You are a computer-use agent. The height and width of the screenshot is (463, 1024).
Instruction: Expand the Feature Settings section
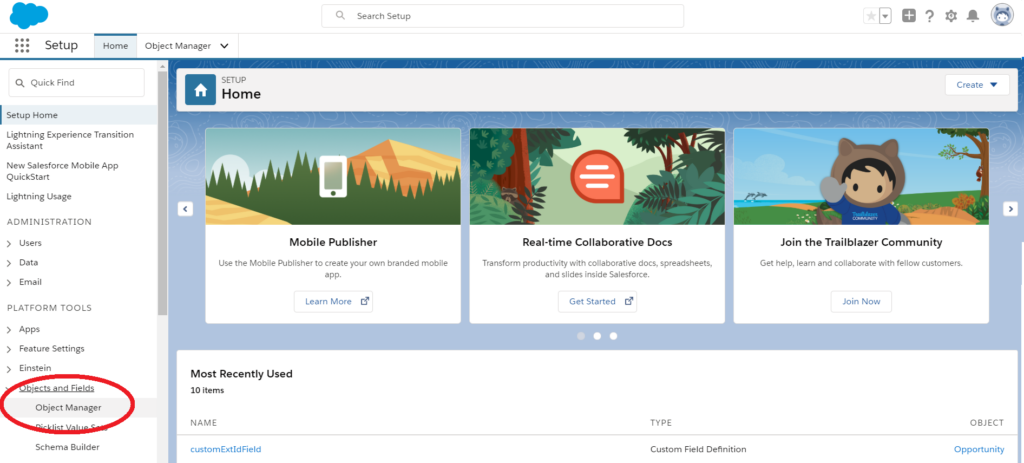tap(9, 349)
